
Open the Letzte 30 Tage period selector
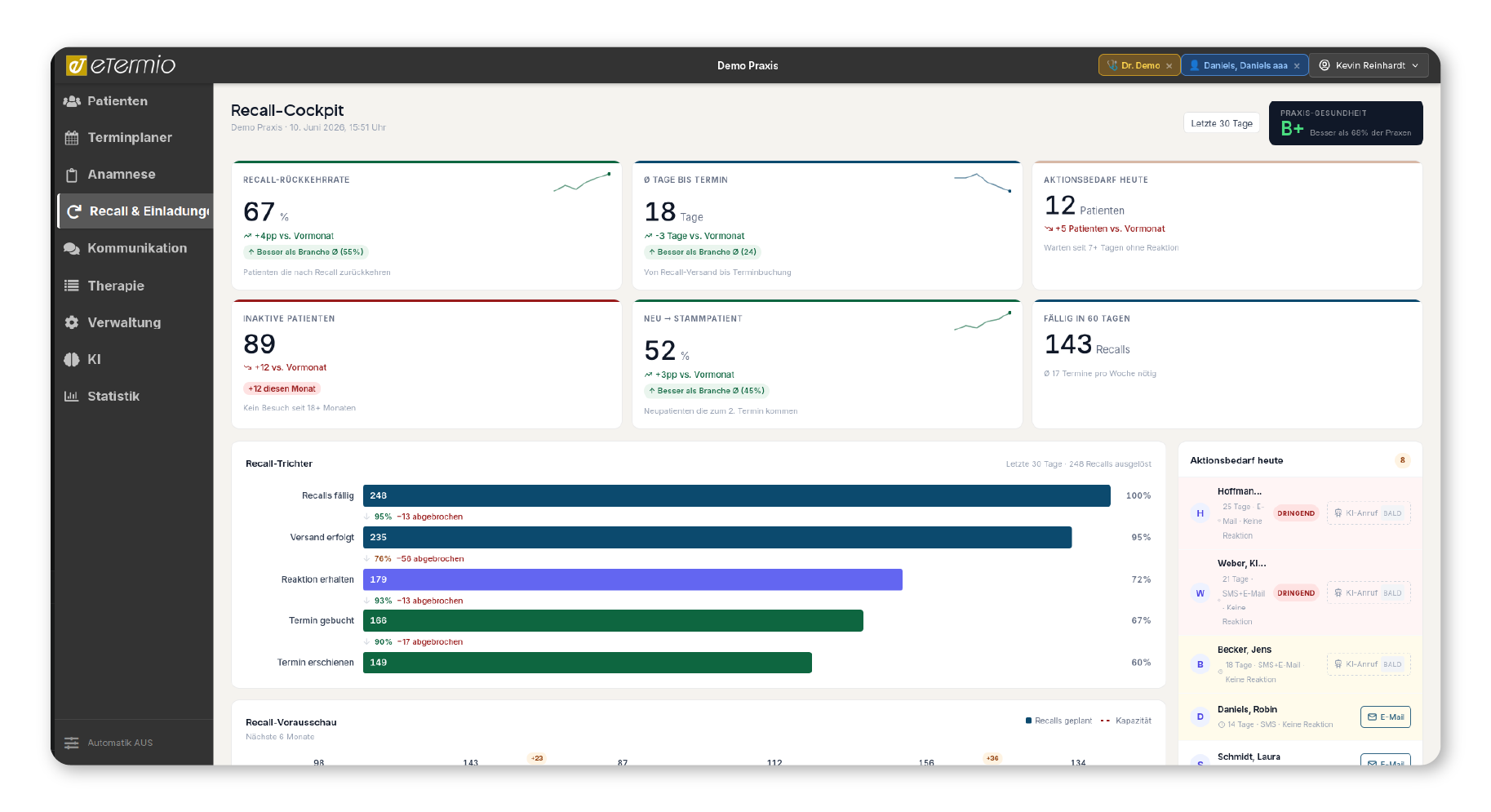(x=1221, y=123)
